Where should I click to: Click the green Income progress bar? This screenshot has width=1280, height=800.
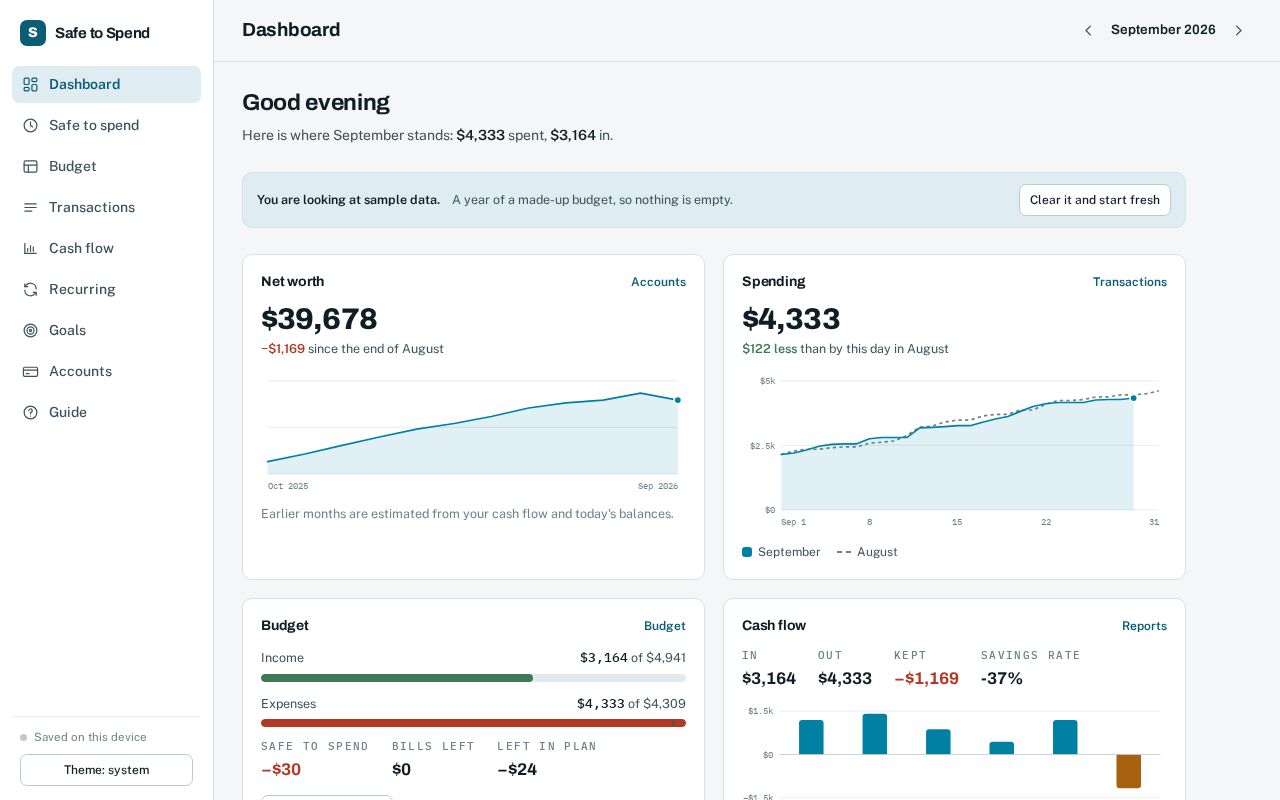pyautogui.click(x=397, y=678)
